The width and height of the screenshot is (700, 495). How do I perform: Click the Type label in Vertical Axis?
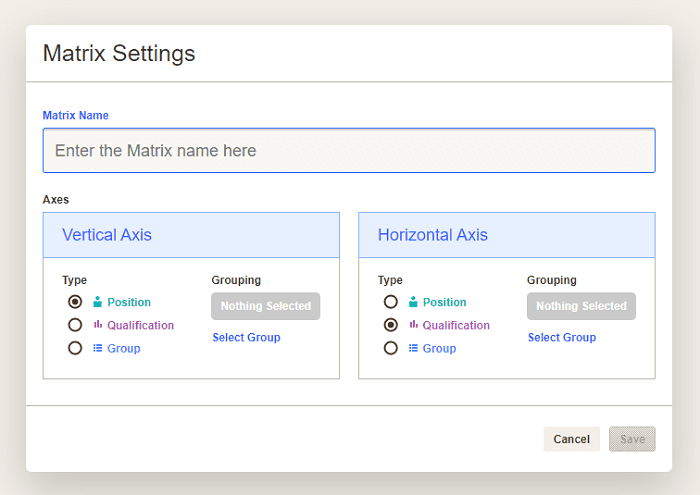pyautogui.click(x=75, y=280)
